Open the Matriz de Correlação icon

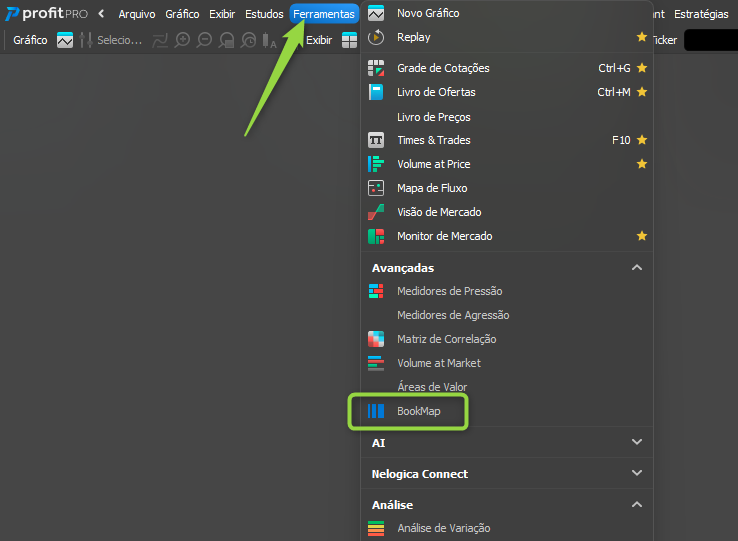pos(376,339)
